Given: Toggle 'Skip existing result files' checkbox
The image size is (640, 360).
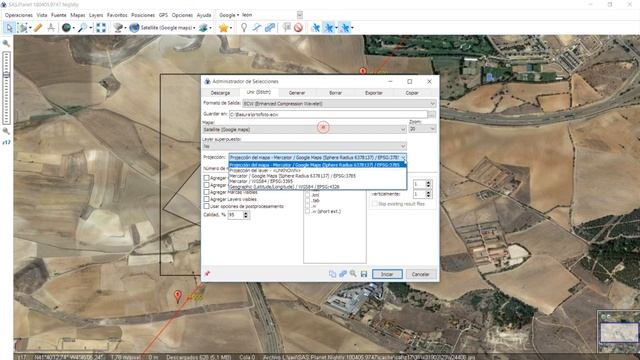Looking at the screenshot, I should (375, 204).
